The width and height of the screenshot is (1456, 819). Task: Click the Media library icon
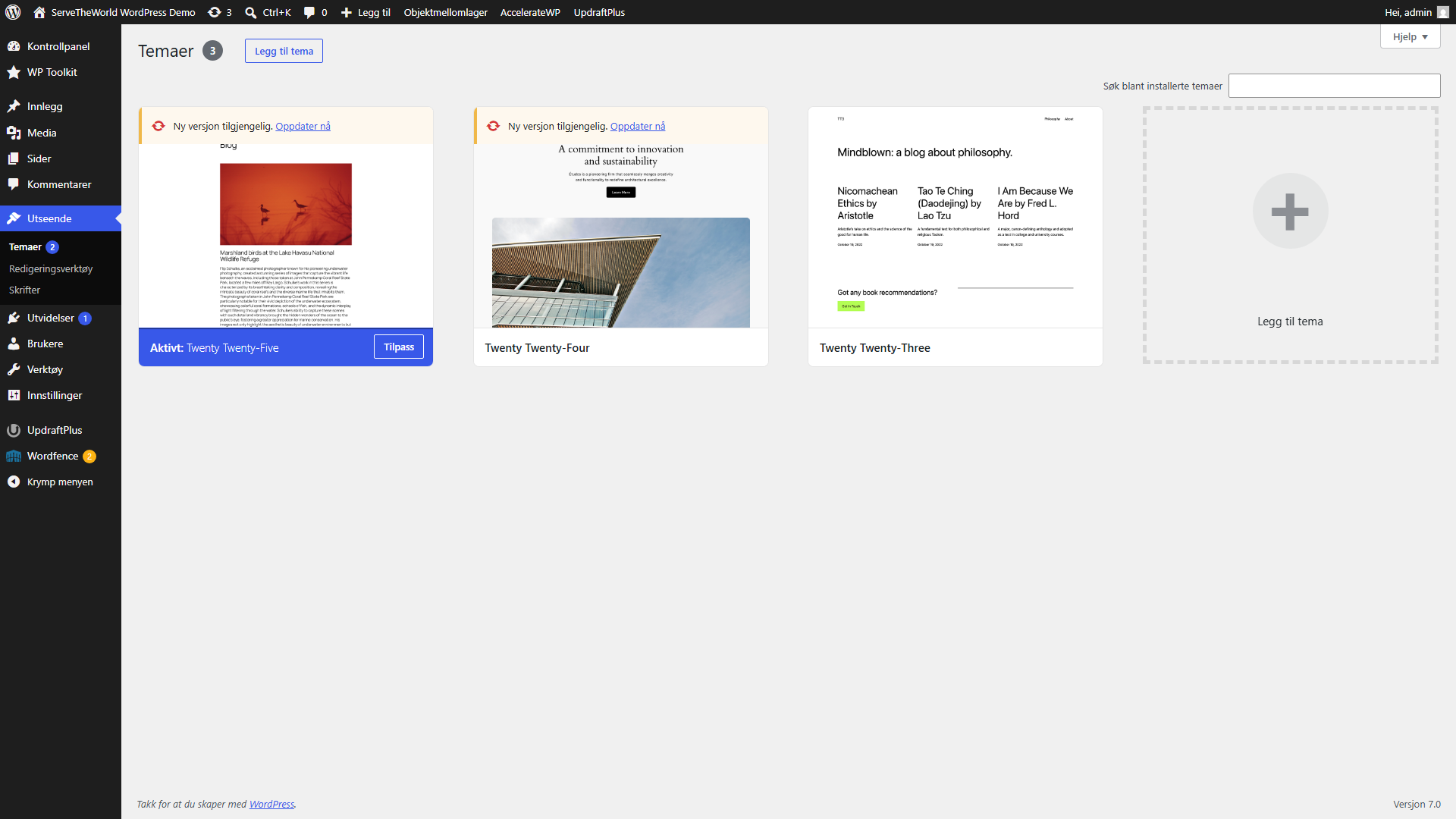14,133
